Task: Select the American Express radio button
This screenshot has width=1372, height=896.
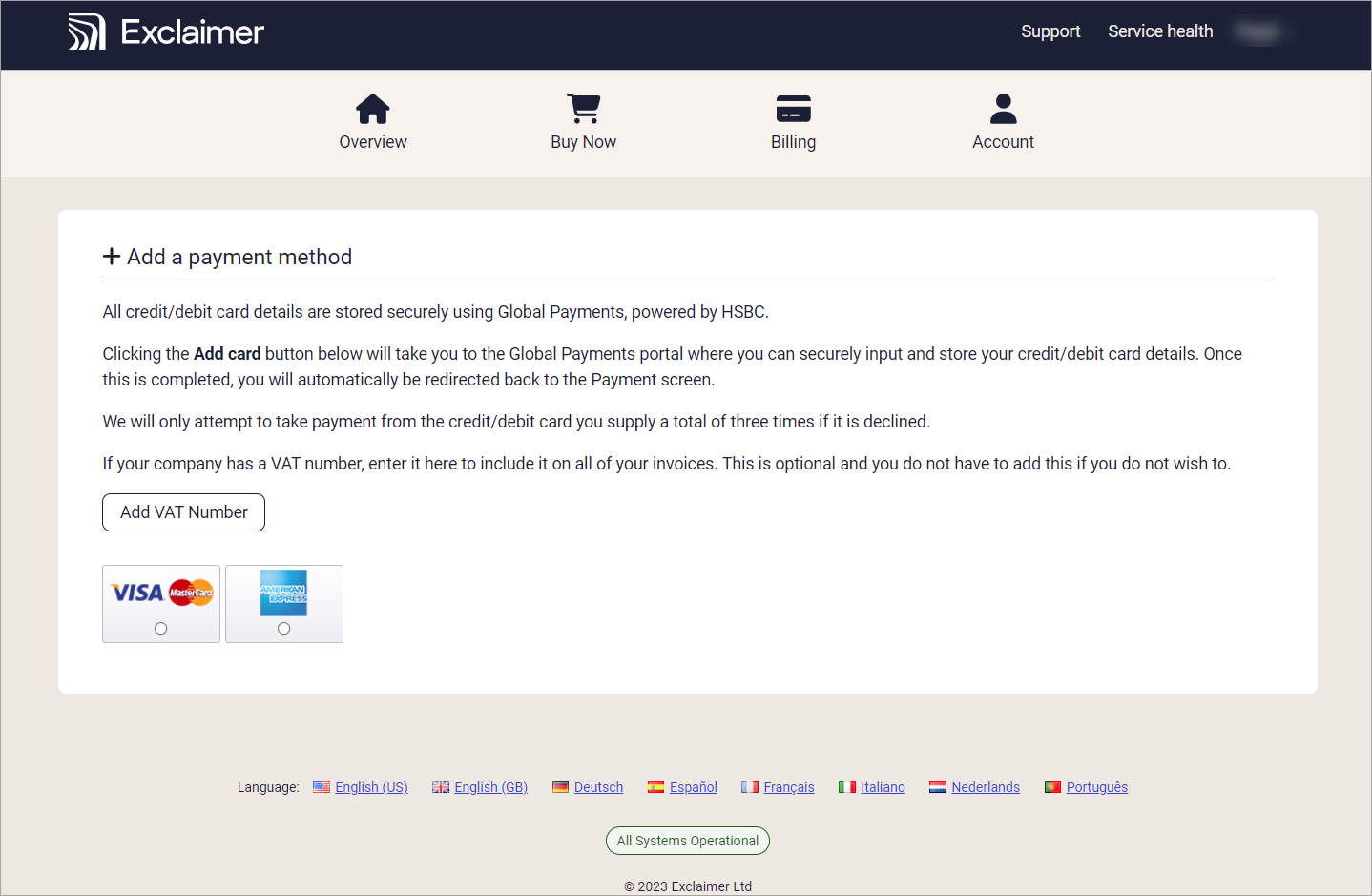Action: 283,629
